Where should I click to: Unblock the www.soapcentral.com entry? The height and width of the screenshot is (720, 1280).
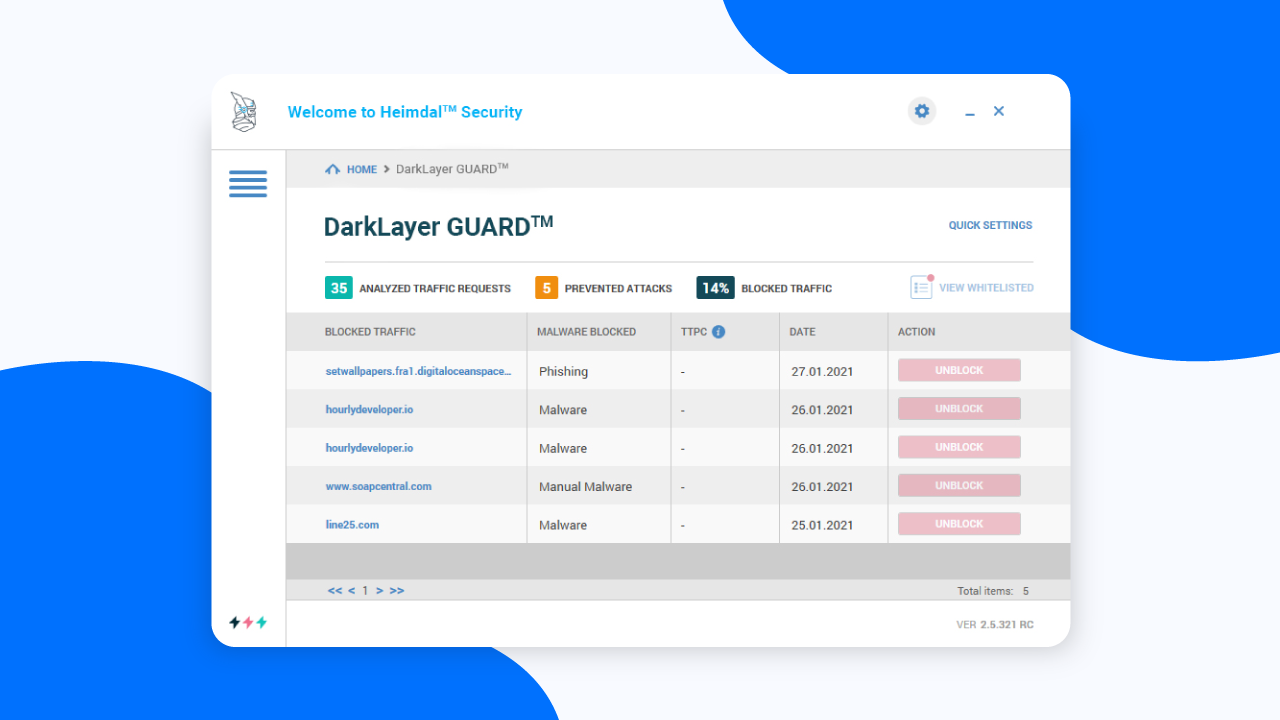coord(959,486)
